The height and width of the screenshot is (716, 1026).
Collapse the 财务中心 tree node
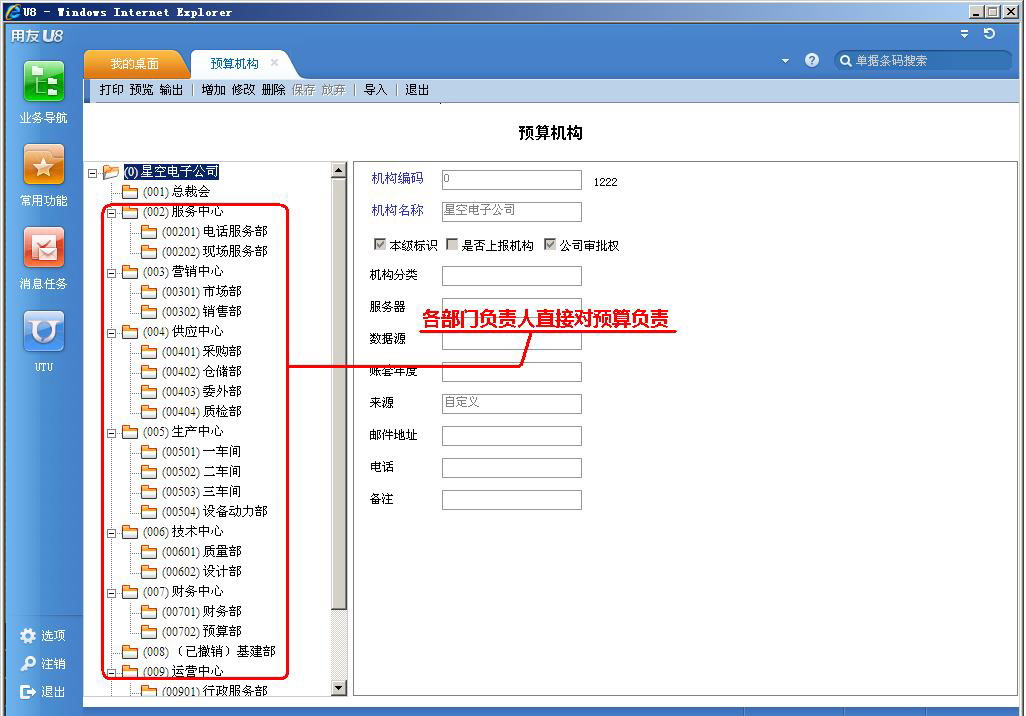[112, 594]
